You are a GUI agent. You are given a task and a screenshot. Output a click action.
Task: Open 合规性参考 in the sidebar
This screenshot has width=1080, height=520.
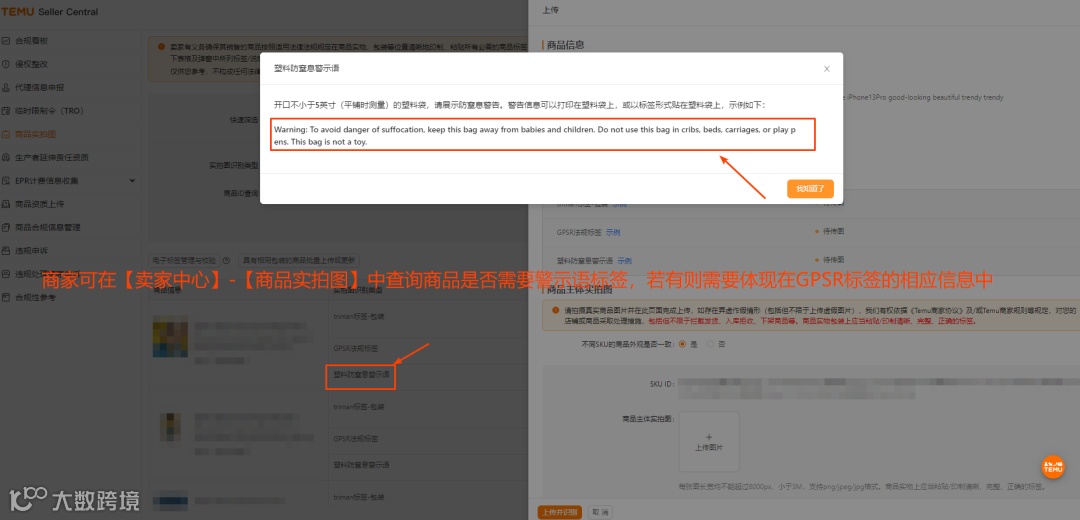click(36, 298)
